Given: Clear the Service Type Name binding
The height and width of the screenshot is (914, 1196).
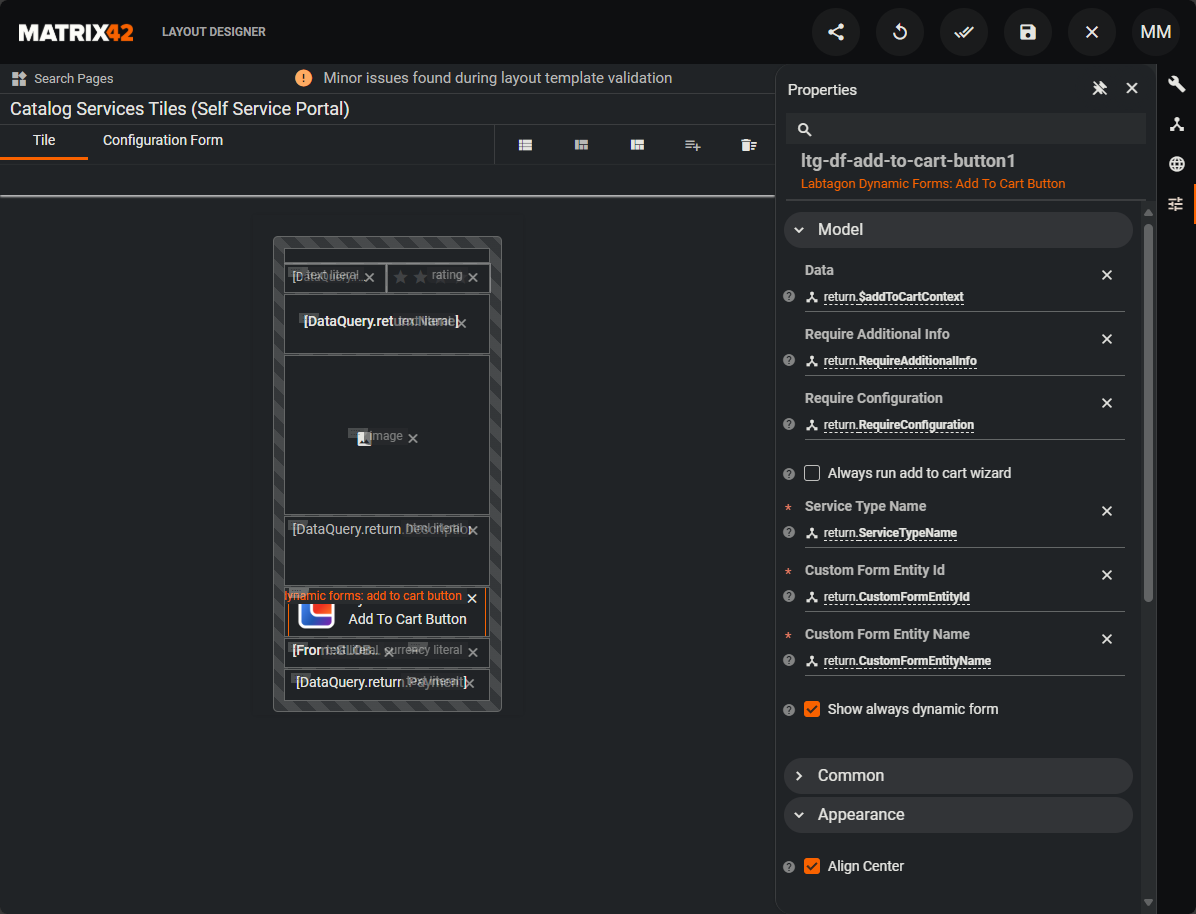Looking at the screenshot, I should point(1107,511).
